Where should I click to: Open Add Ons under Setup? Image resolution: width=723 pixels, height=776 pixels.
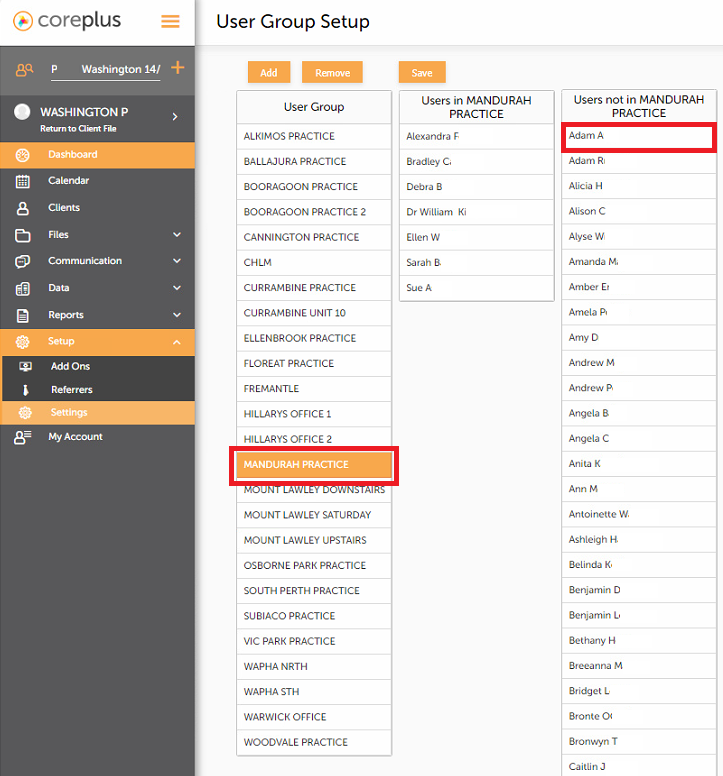(x=70, y=366)
